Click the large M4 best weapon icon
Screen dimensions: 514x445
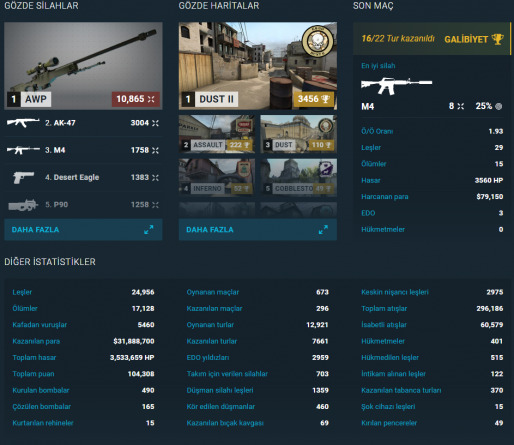click(x=396, y=86)
